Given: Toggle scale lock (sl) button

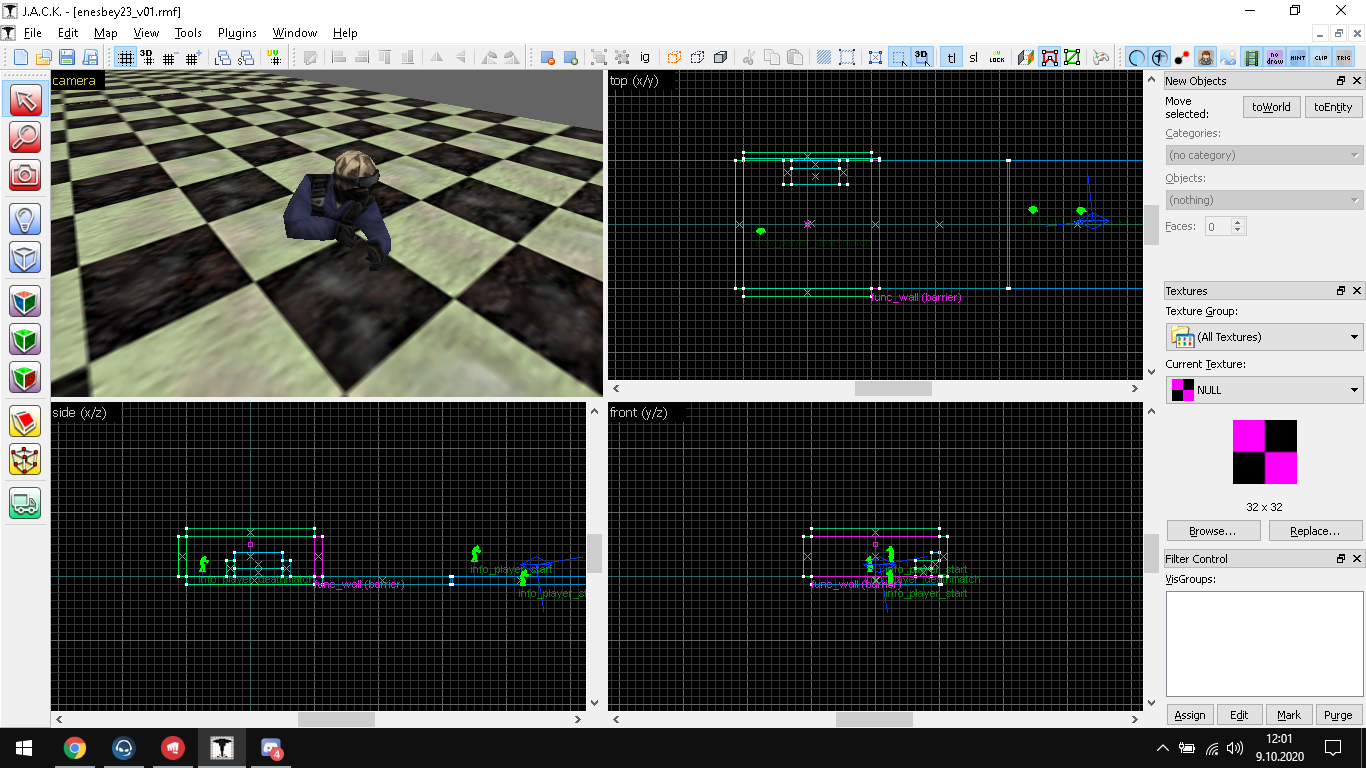Looking at the screenshot, I should coord(974,57).
